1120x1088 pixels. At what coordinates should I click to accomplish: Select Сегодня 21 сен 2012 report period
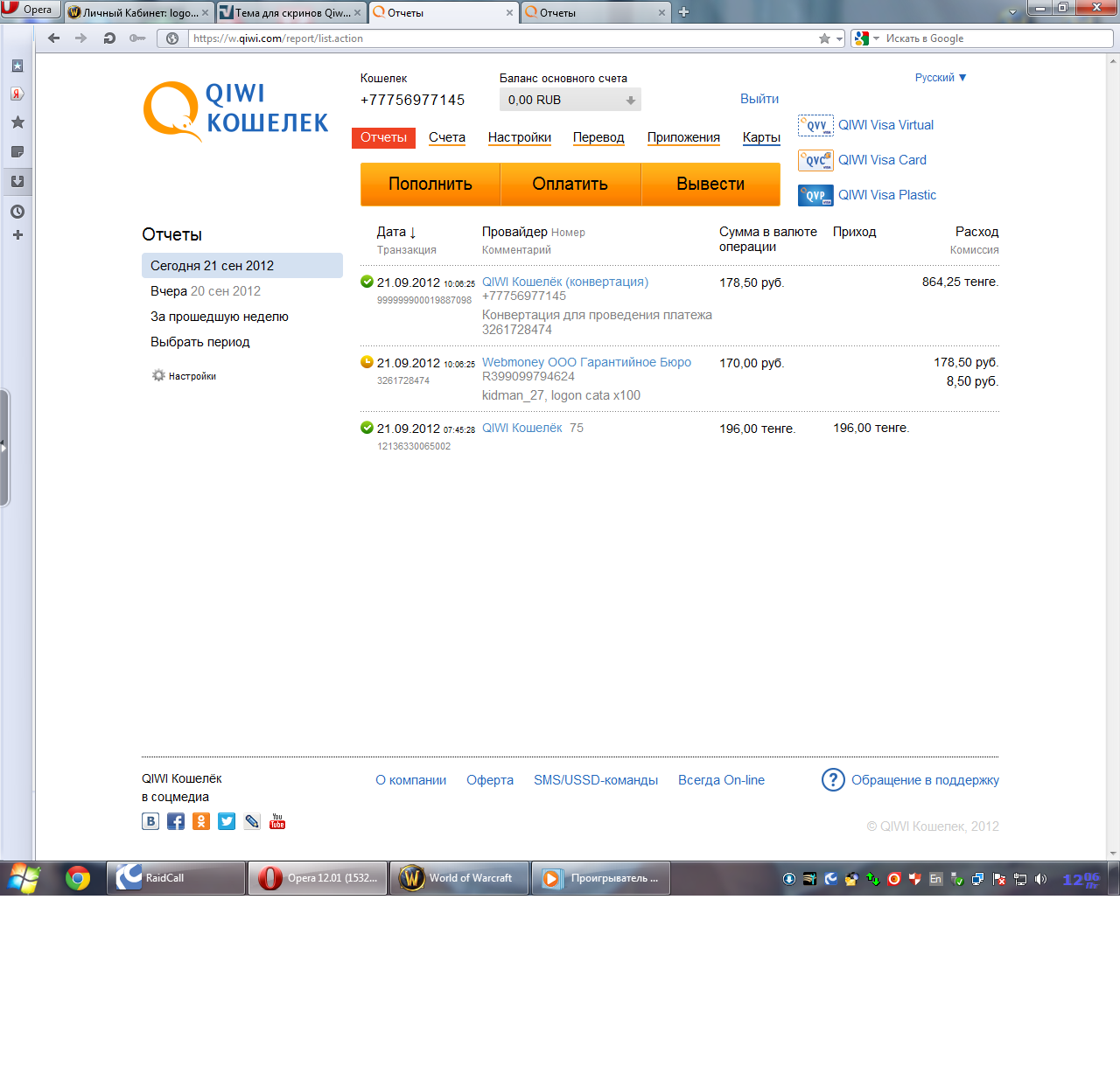pos(242,266)
